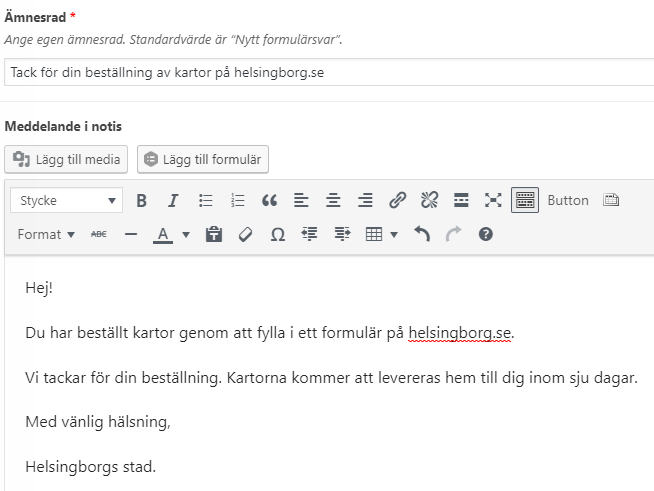The image size is (654, 491).
Task: Insert the Read More tag
Action: pos(461,201)
